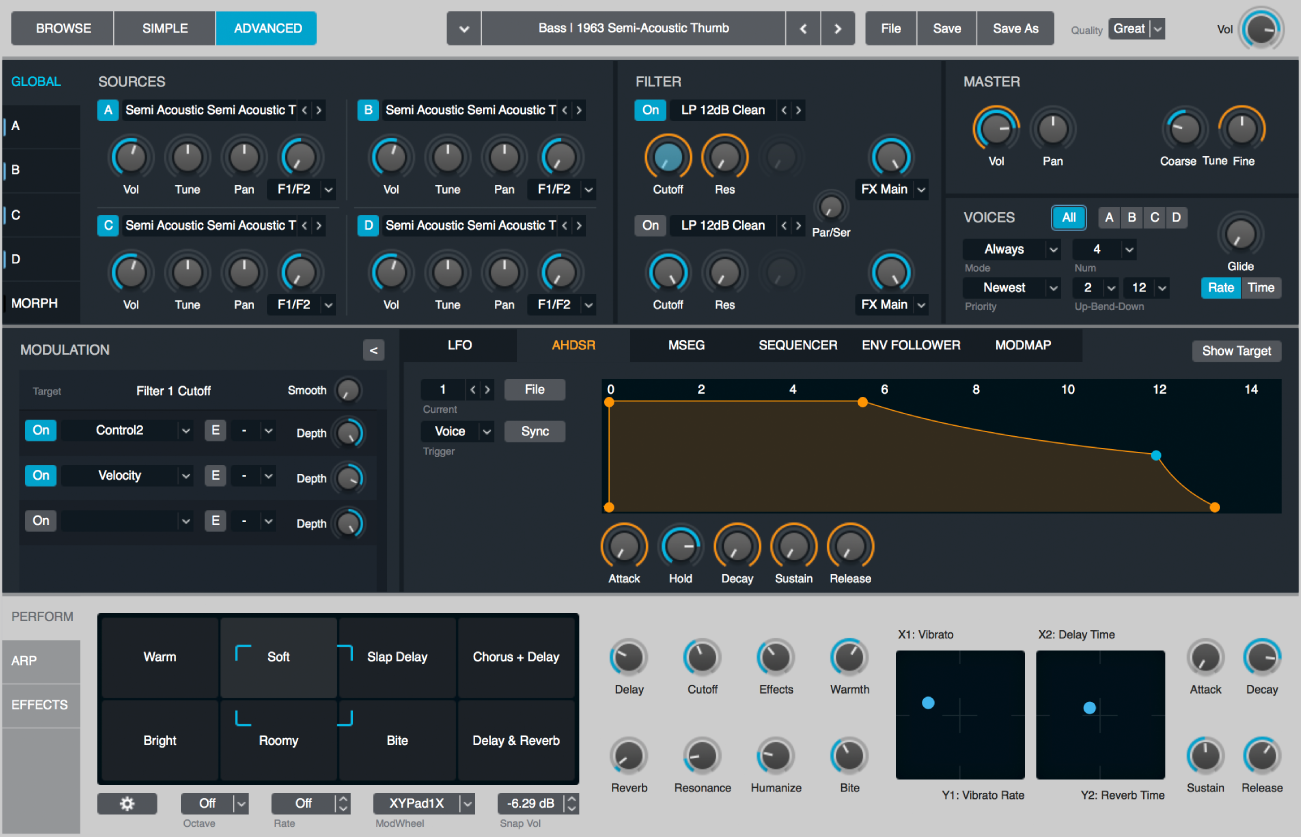
Task: Switch to the MSEG tab
Action: click(685, 345)
